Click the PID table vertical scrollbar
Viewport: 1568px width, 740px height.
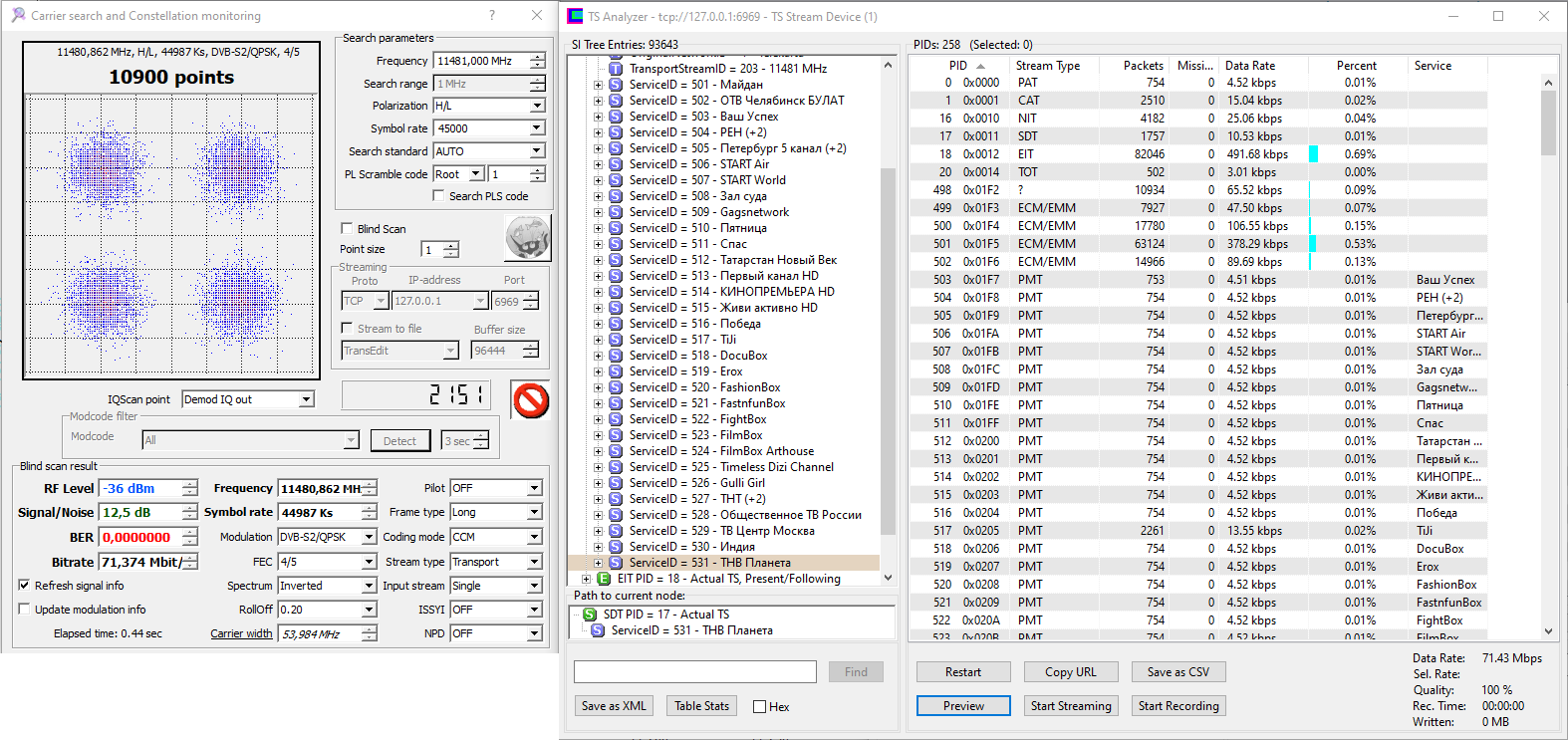[x=1548, y=357]
